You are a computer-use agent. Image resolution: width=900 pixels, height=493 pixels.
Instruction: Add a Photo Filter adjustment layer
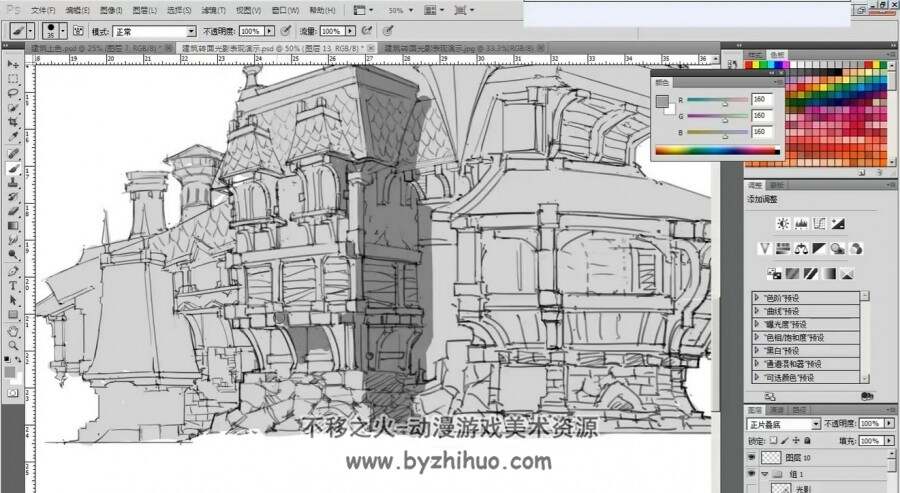coord(837,249)
